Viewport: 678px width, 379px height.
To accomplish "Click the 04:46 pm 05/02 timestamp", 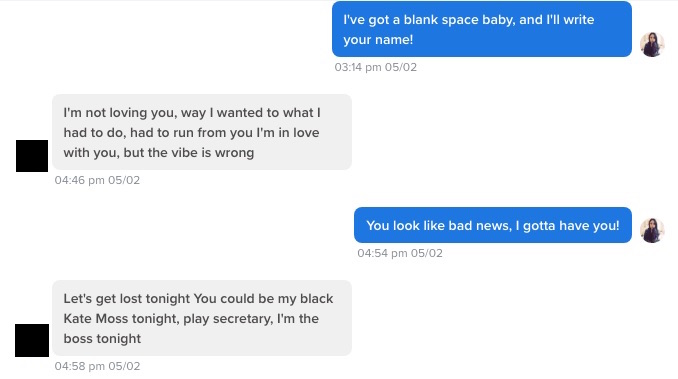I will point(97,180).
